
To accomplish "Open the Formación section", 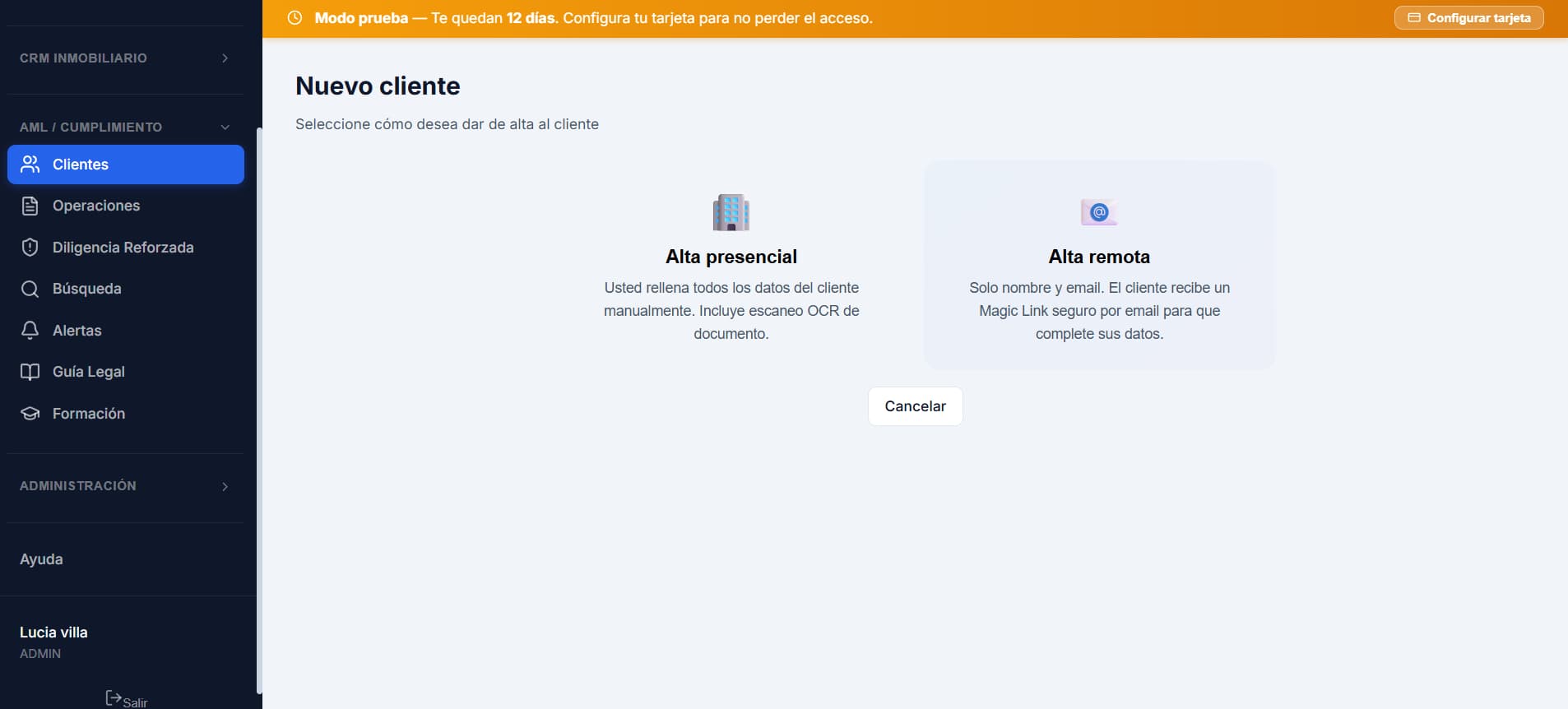I will pos(126,414).
